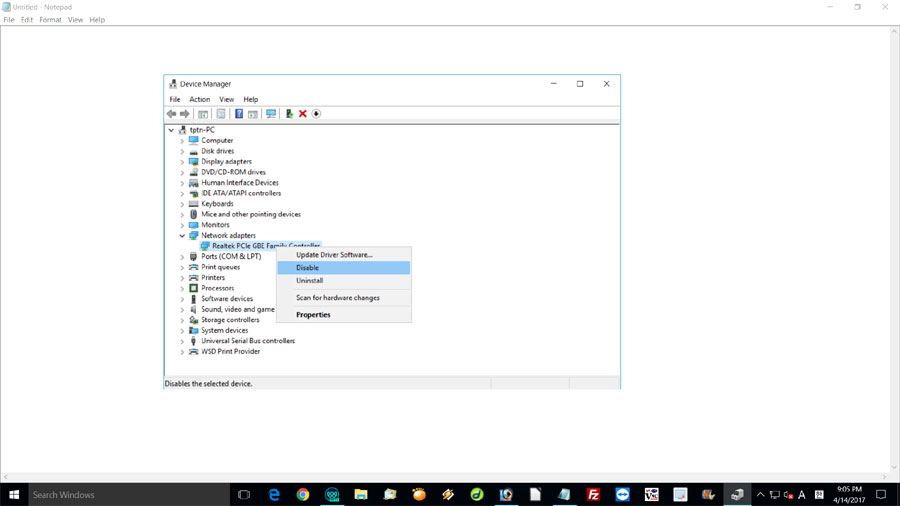900x506 pixels.
Task: Open the Action Center notification icon
Action: (x=881, y=495)
